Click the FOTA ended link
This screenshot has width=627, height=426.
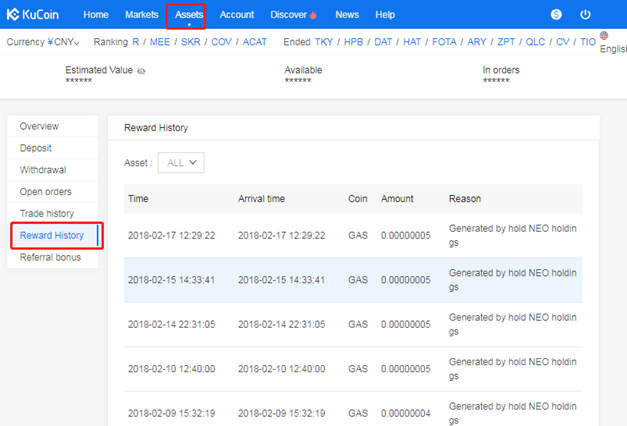point(444,42)
